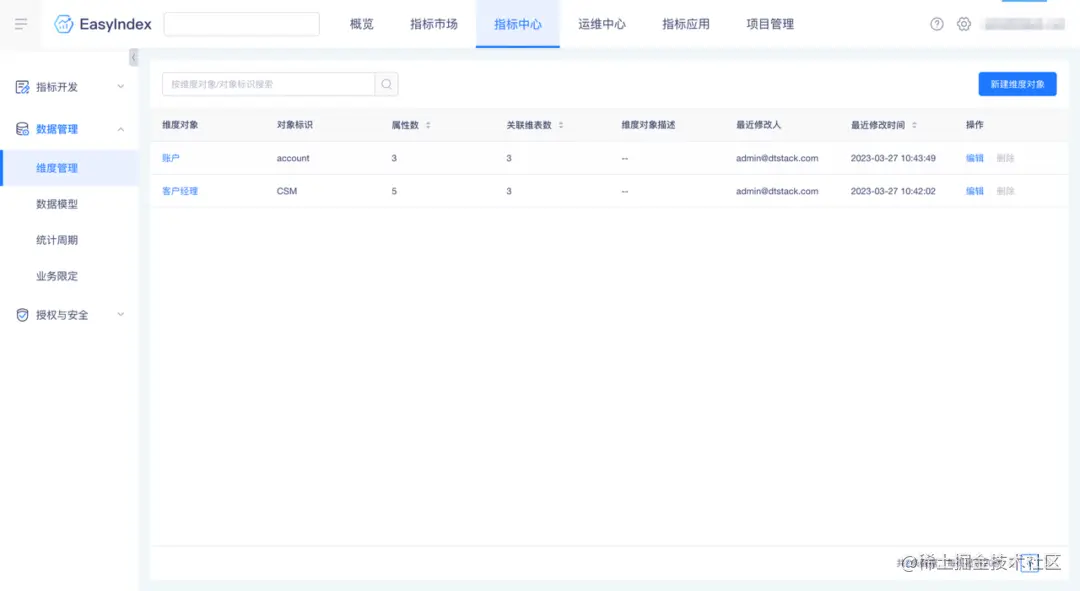Select the 指标中心 tab
The width and height of the screenshot is (1080, 591).
click(x=518, y=24)
